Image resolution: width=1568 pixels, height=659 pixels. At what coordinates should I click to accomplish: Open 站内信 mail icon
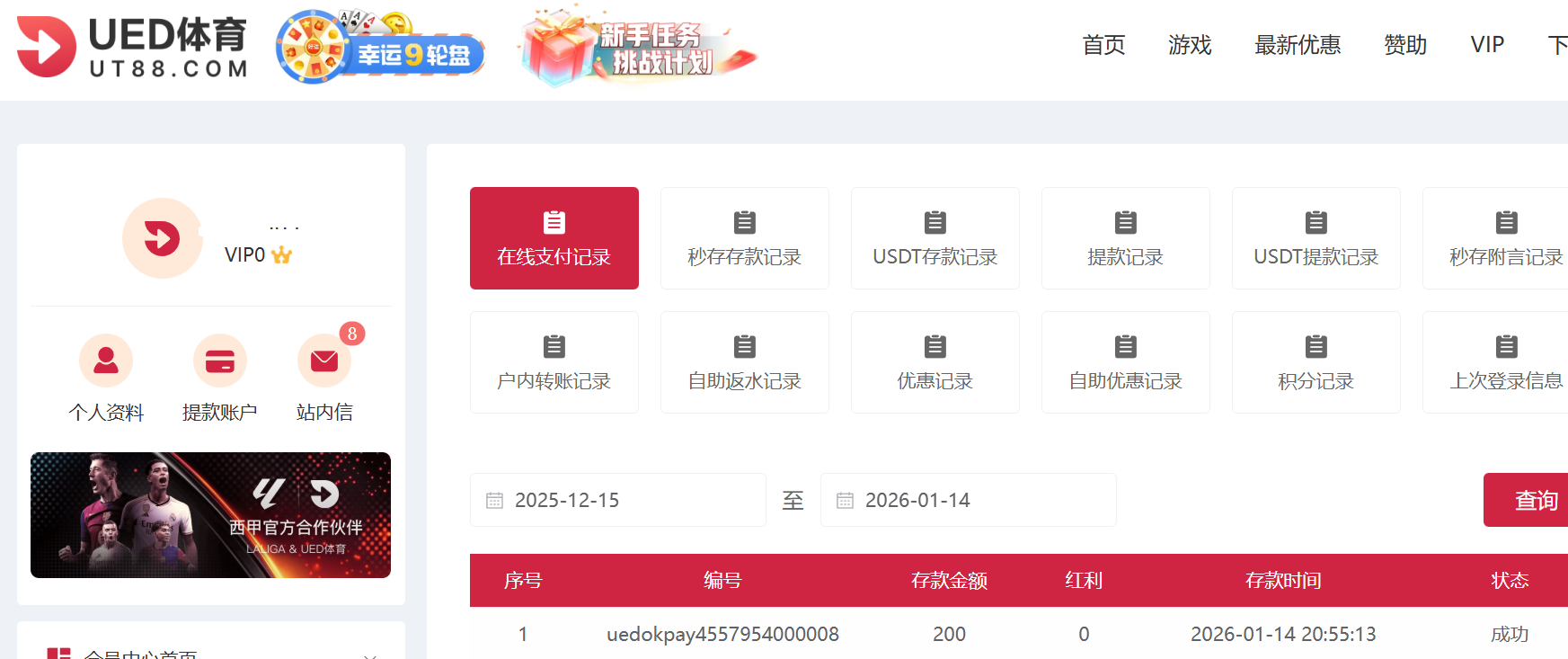324,361
